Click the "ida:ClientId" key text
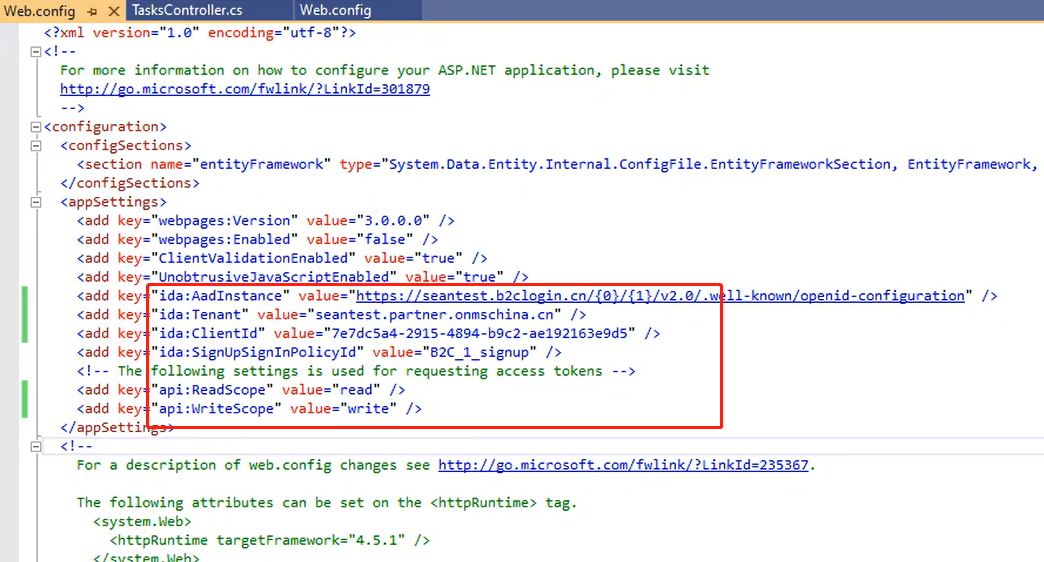The height and width of the screenshot is (562, 1044). tap(208, 333)
